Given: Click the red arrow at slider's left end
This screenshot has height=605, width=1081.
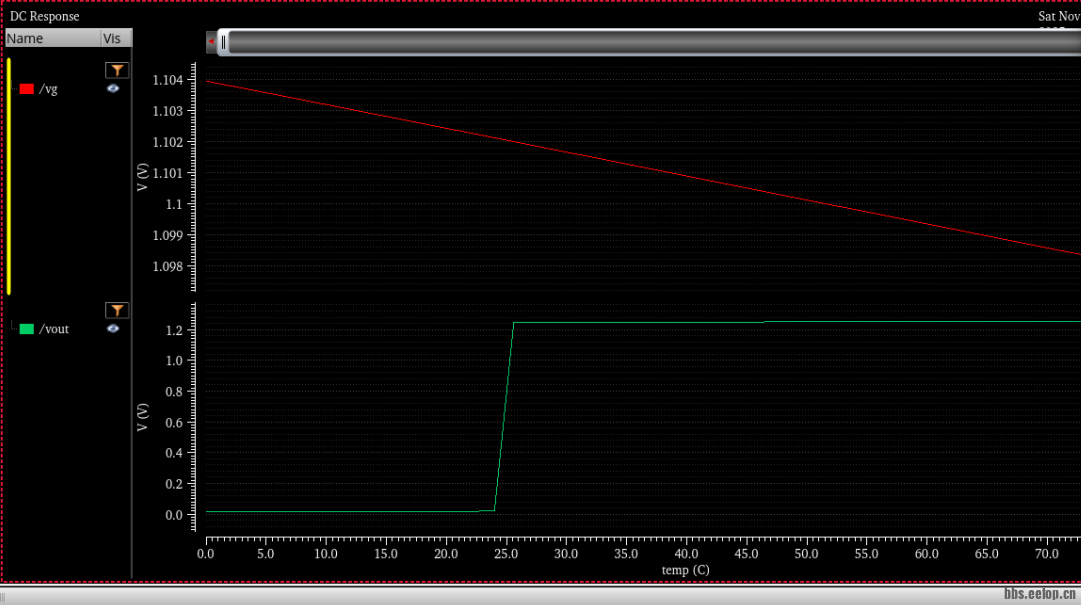Looking at the screenshot, I should click(211, 42).
